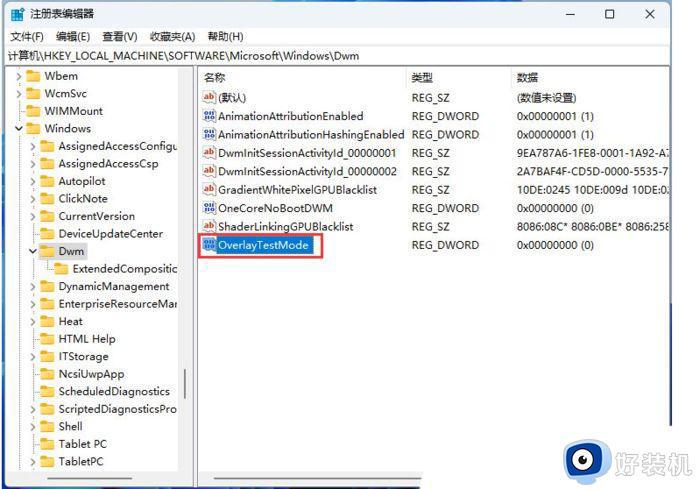Collapse the Dwm key
This screenshot has width=700, height=489.
click(x=33, y=251)
